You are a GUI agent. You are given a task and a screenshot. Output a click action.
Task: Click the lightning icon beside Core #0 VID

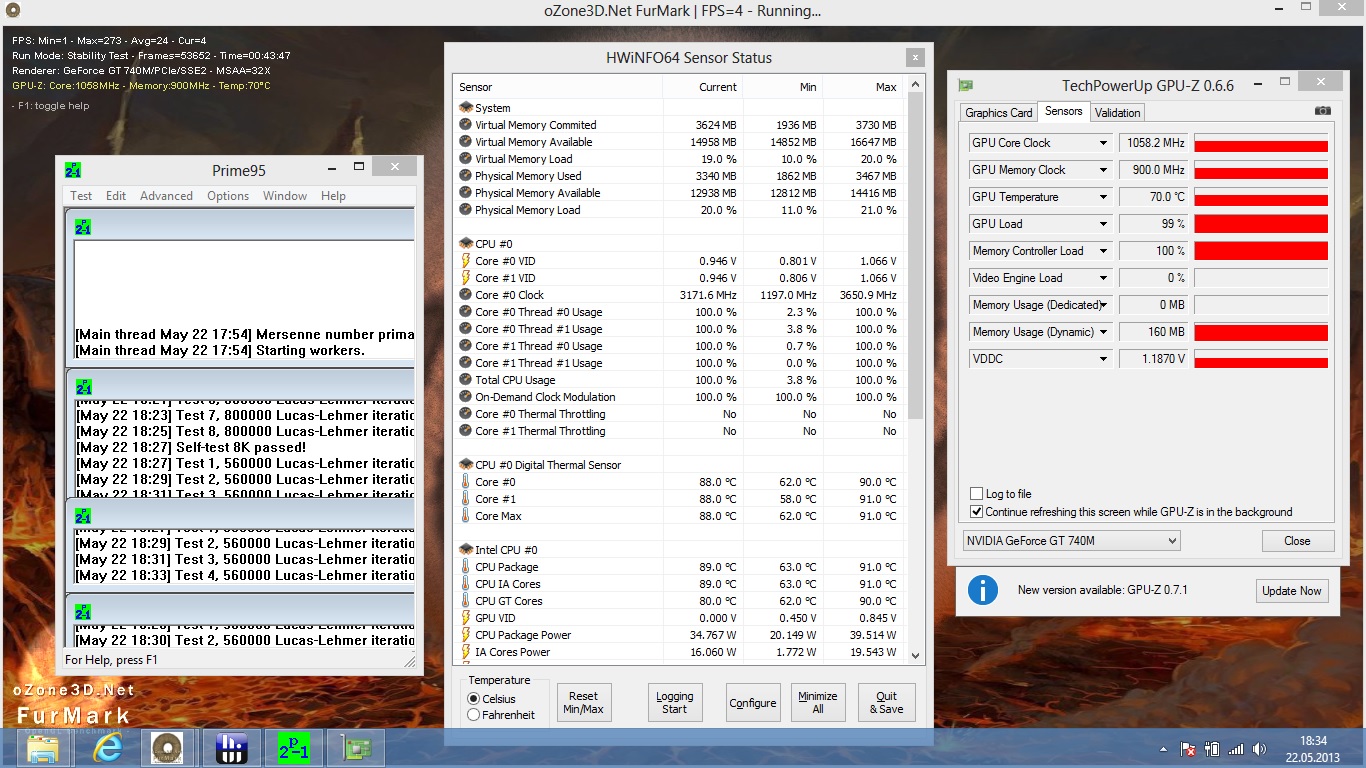click(x=466, y=261)
